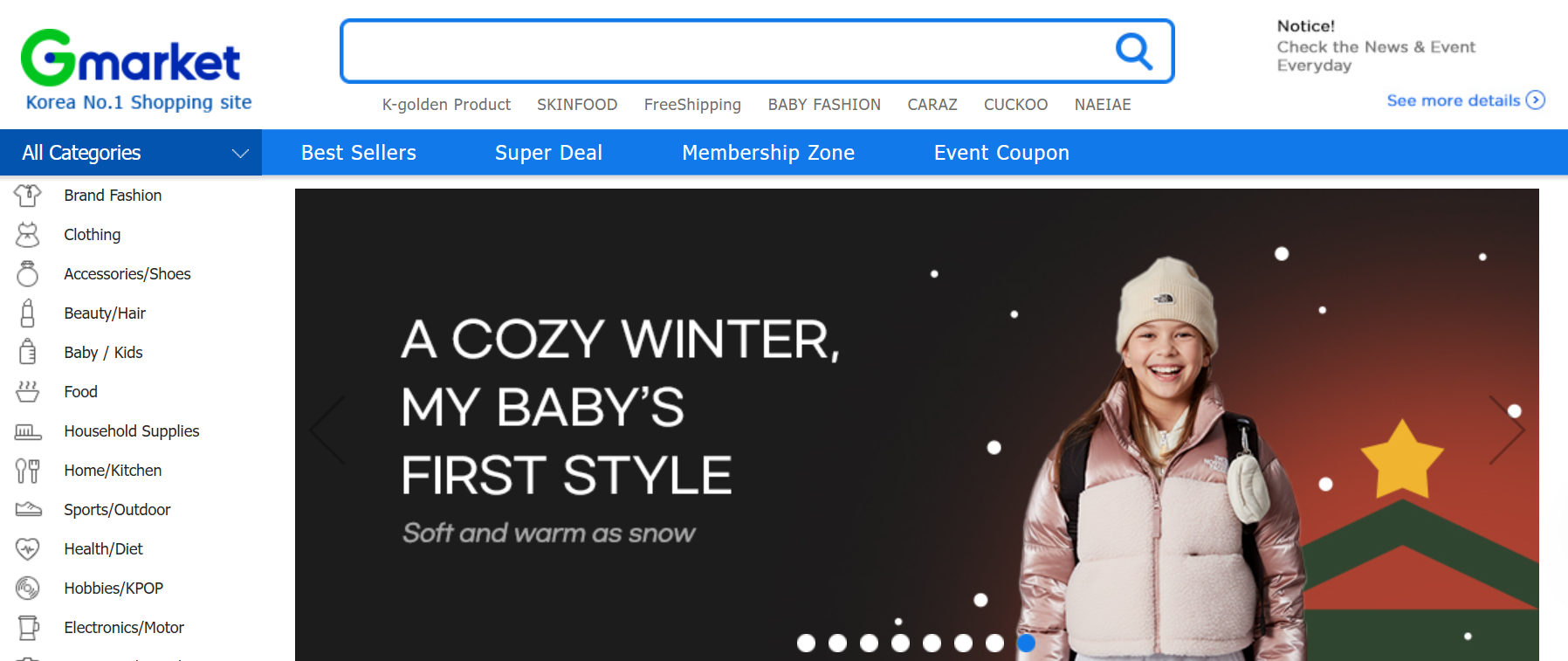Select the seventh banner slide dot
Viewport: 1568px width, 661px height.
click(994, 644)
